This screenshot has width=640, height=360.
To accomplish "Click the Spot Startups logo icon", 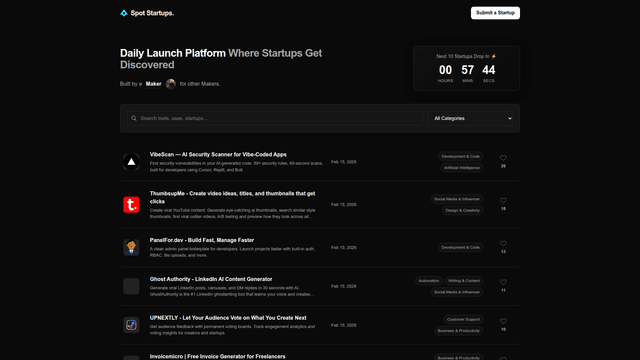I will (124, 13).
